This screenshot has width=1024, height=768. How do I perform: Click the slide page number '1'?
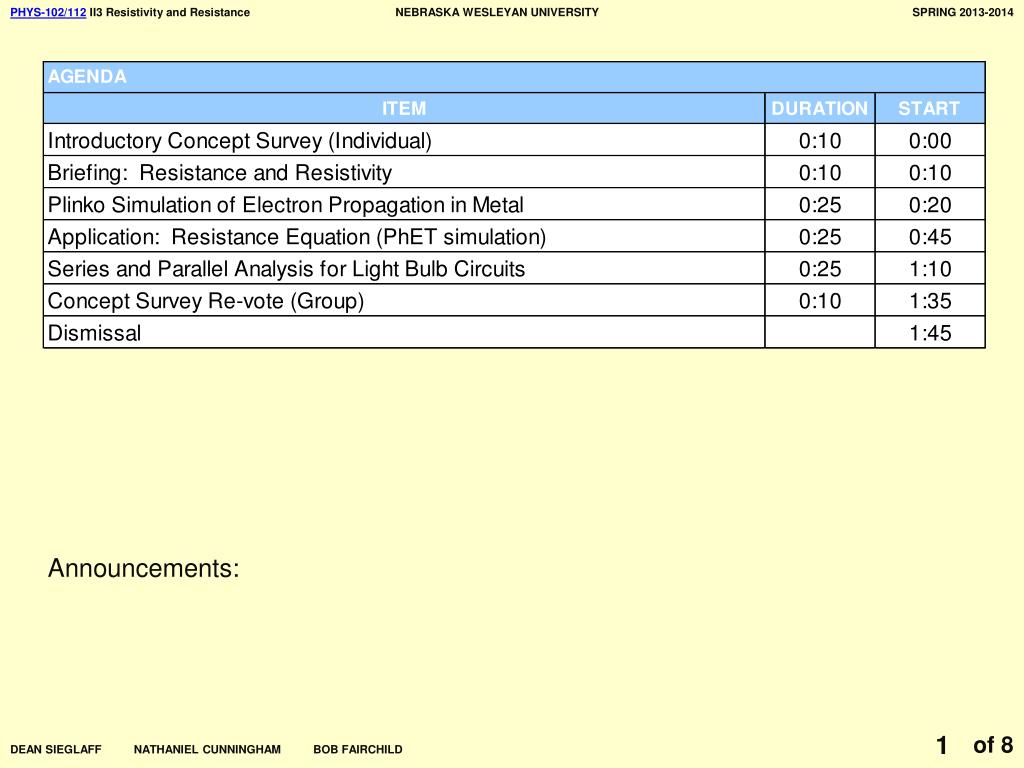941,745
